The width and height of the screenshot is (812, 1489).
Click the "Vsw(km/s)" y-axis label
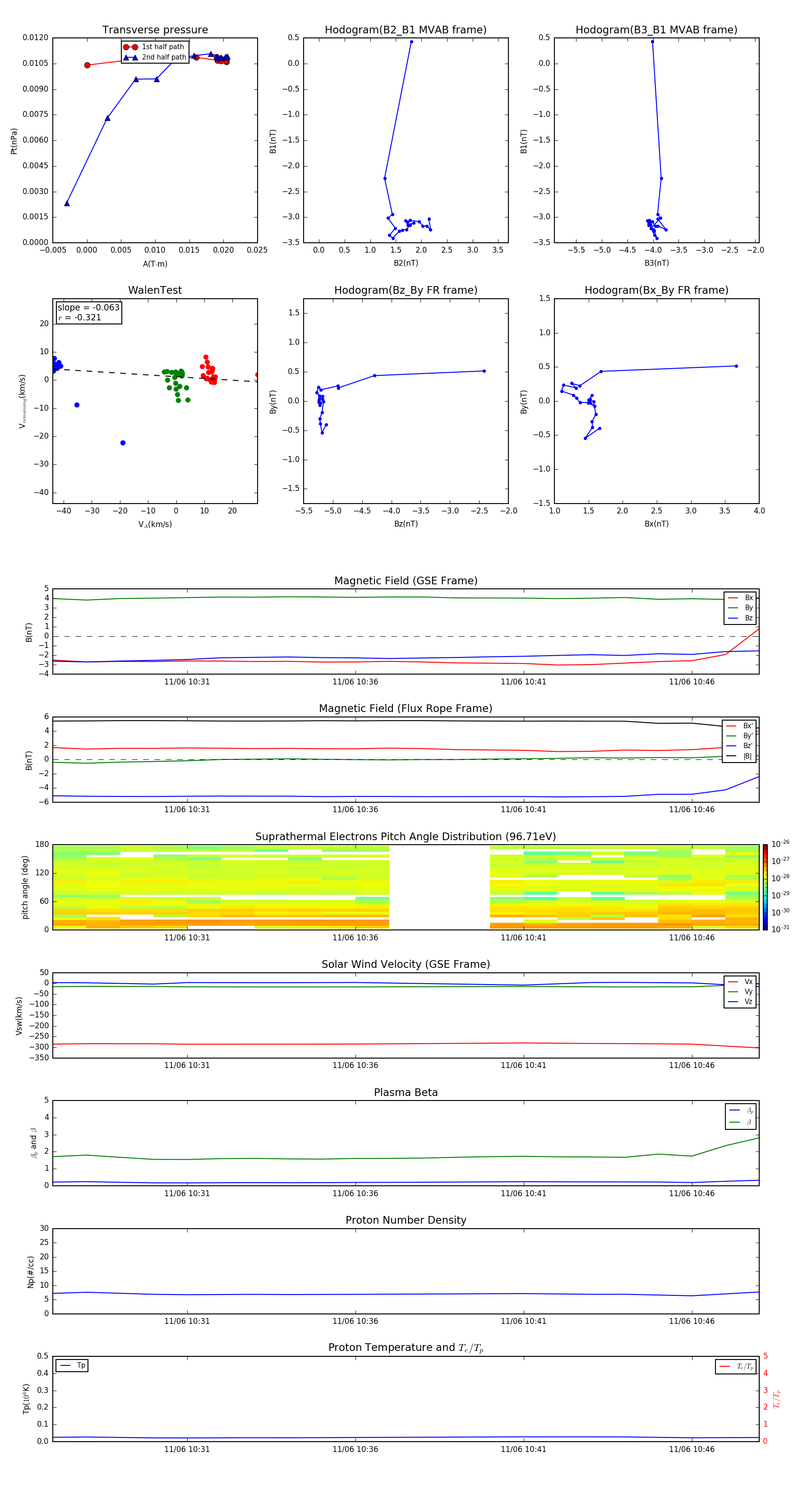(18, 1016)
